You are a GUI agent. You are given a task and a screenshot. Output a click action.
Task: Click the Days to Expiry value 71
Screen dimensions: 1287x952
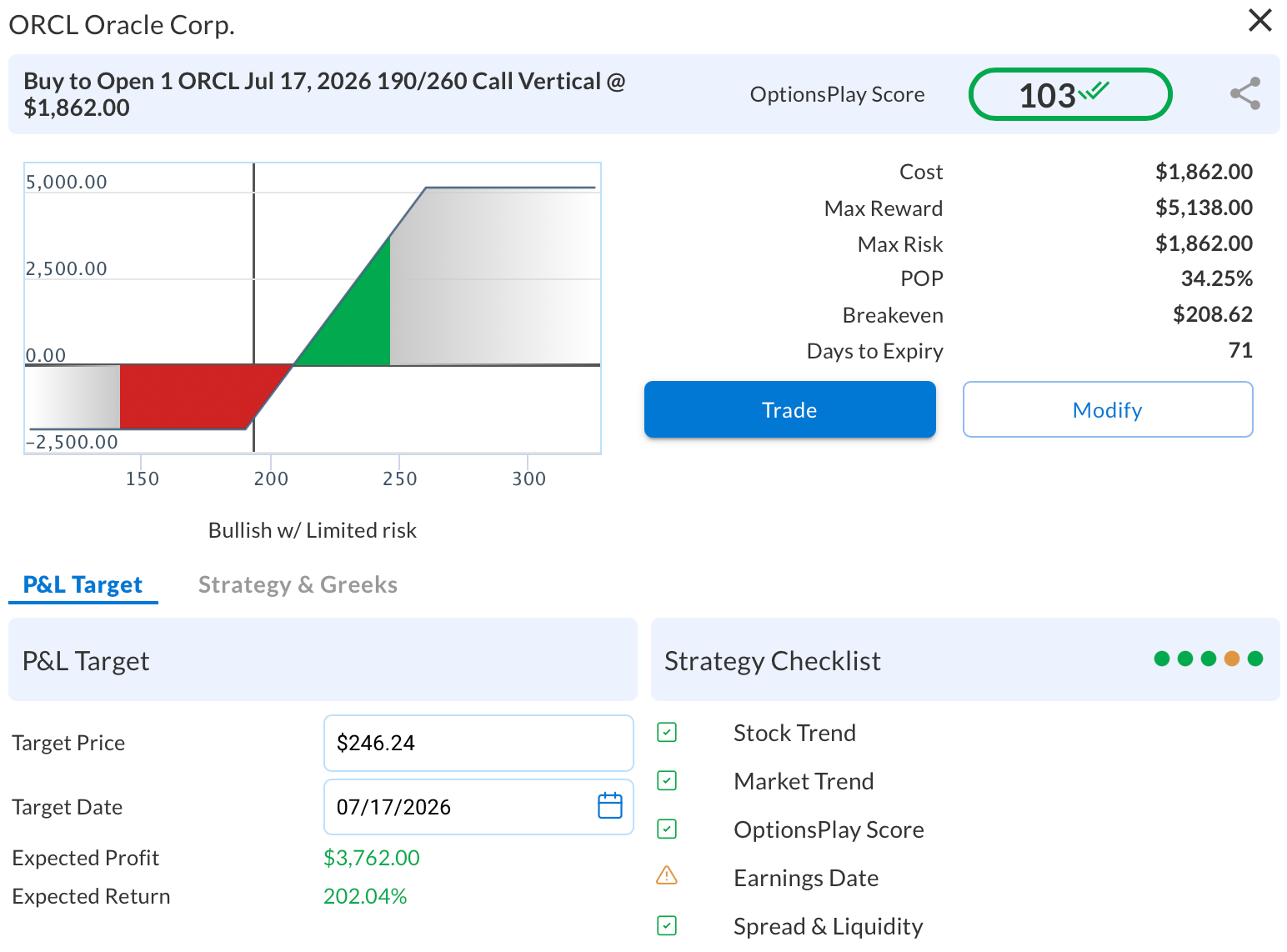1240,350
